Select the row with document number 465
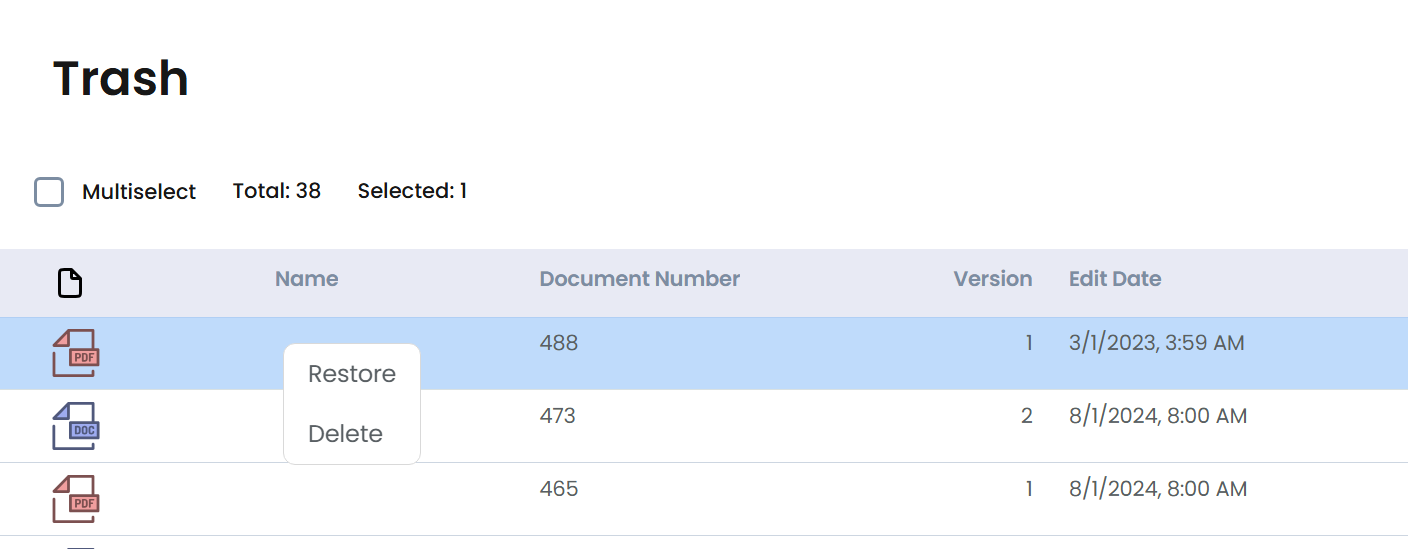 [704, 499]
